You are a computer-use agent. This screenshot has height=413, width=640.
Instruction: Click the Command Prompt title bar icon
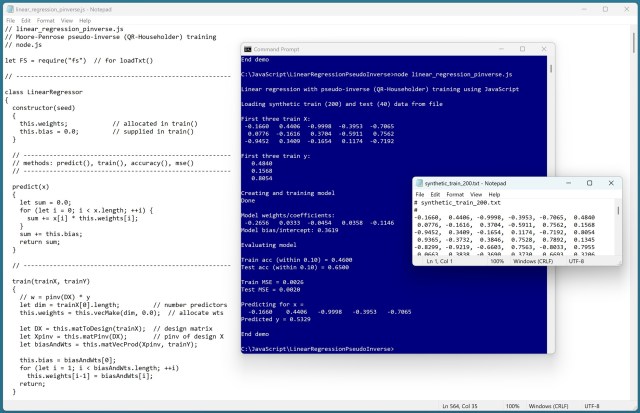(x=248, y=49)
